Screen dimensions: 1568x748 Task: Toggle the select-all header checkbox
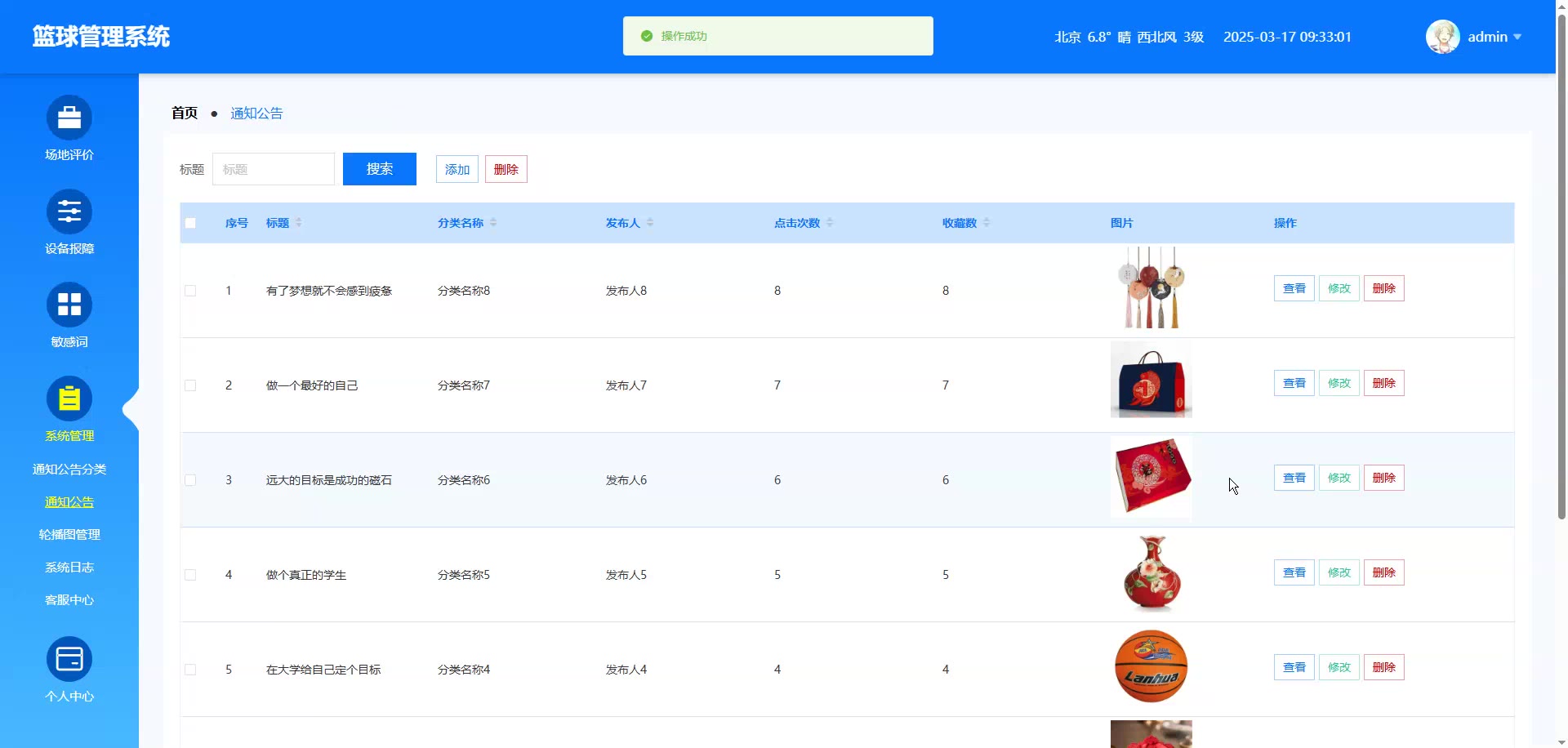tap(190, 223)
